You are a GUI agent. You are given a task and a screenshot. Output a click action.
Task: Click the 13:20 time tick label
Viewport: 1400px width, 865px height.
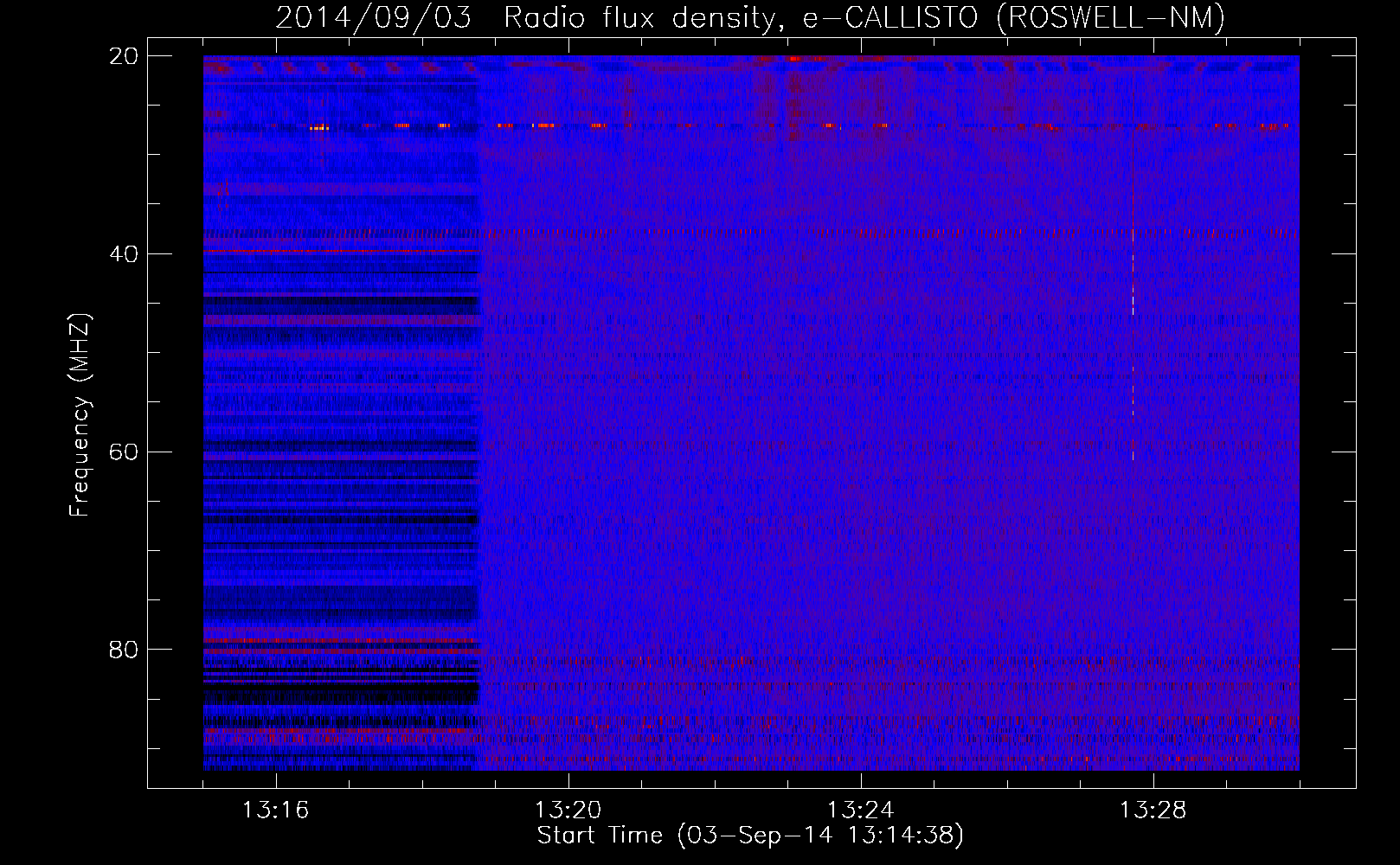tap(568, 811)
